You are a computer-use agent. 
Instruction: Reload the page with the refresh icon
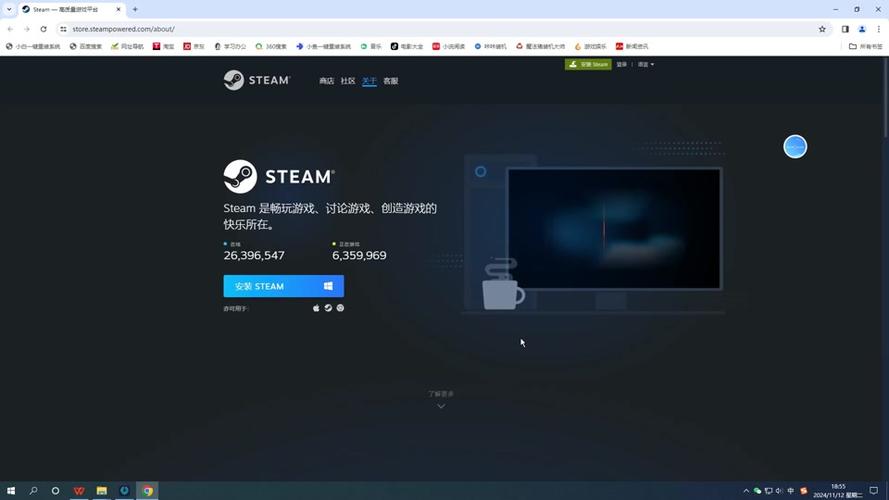pyautogui.click(x=44, y=29)
